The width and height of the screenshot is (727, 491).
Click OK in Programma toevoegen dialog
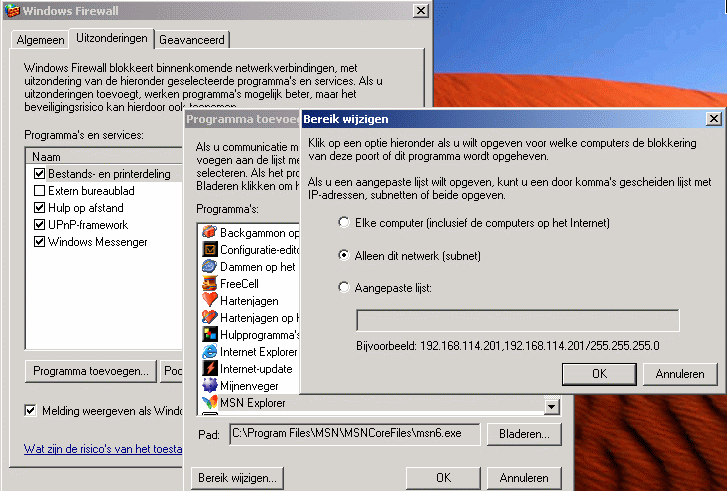[443, 478]
